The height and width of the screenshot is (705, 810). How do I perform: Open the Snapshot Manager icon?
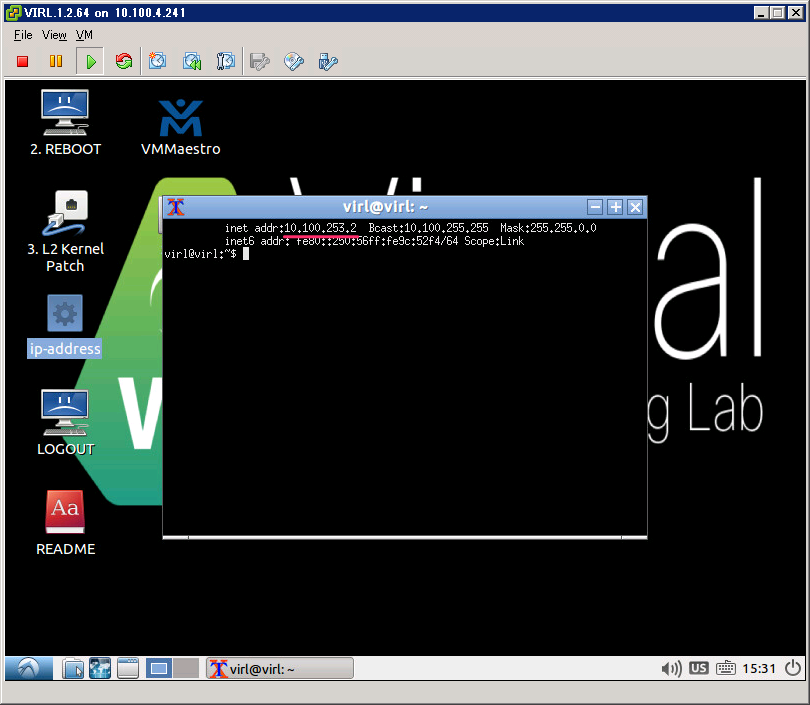(225, 61)
